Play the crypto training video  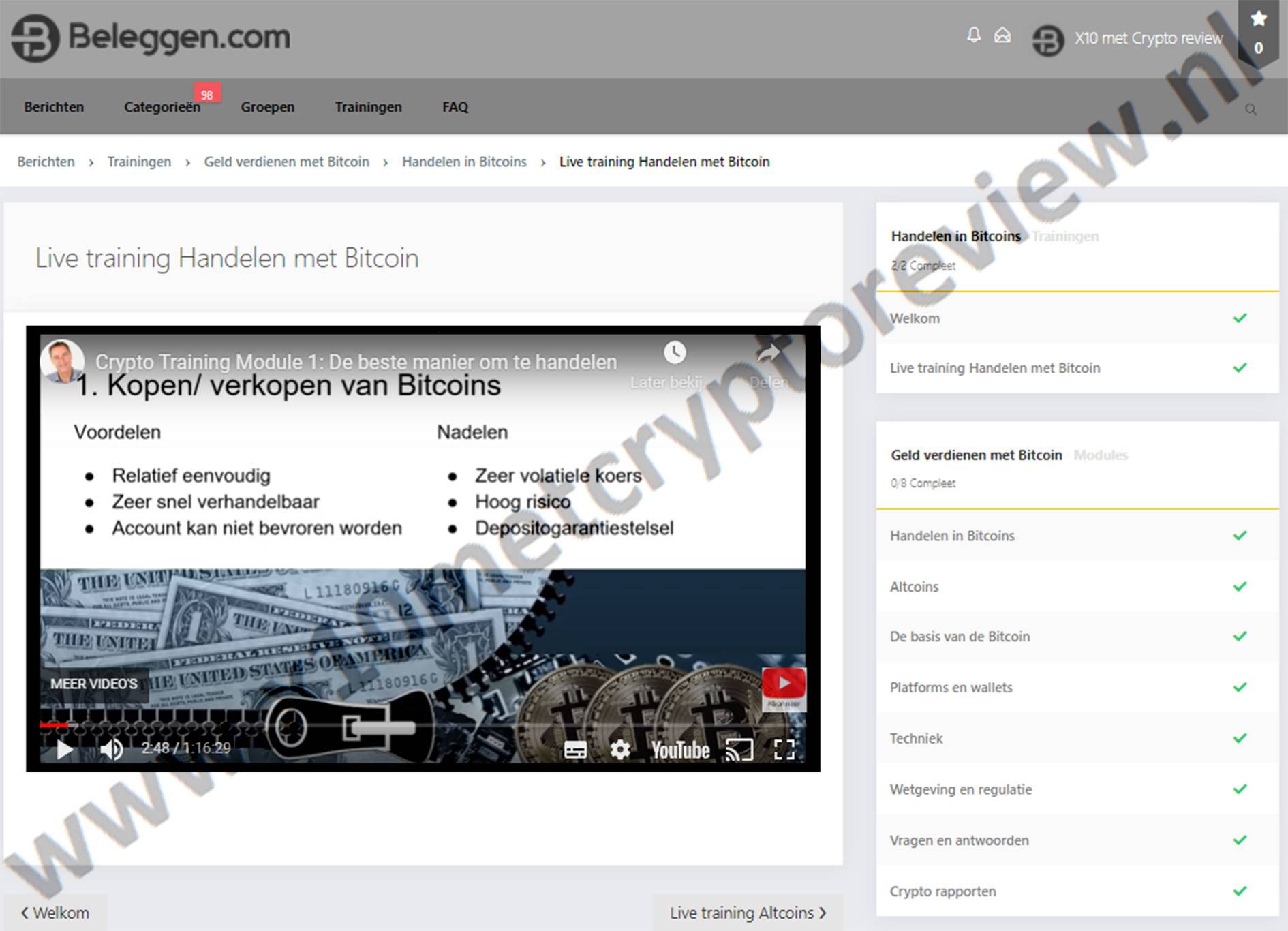(65, 749)
